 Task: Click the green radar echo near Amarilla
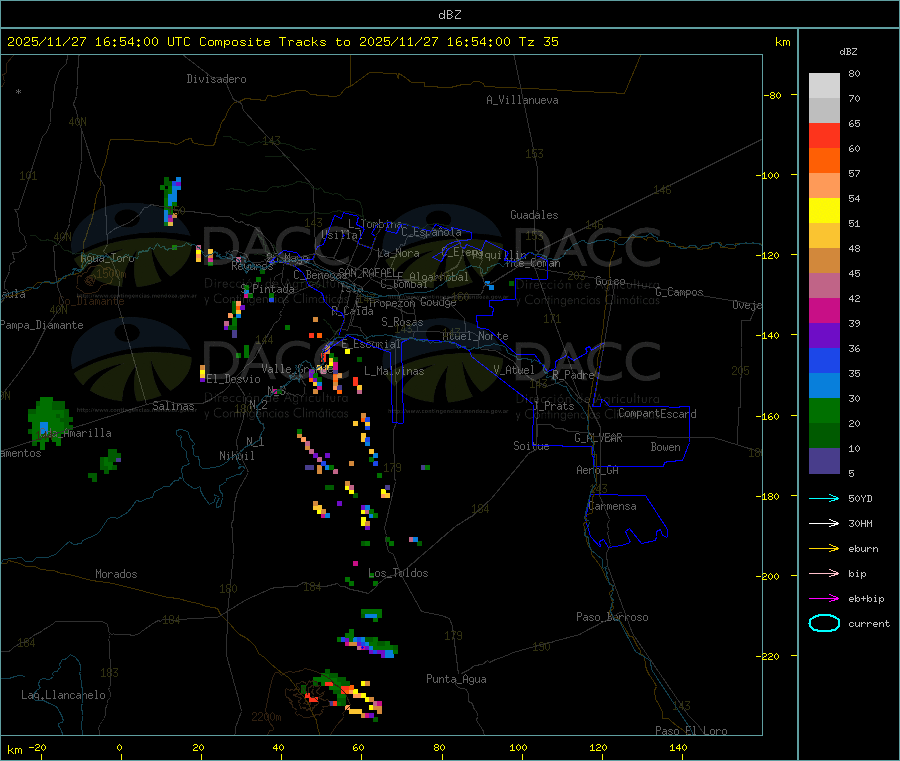point(49,422)
